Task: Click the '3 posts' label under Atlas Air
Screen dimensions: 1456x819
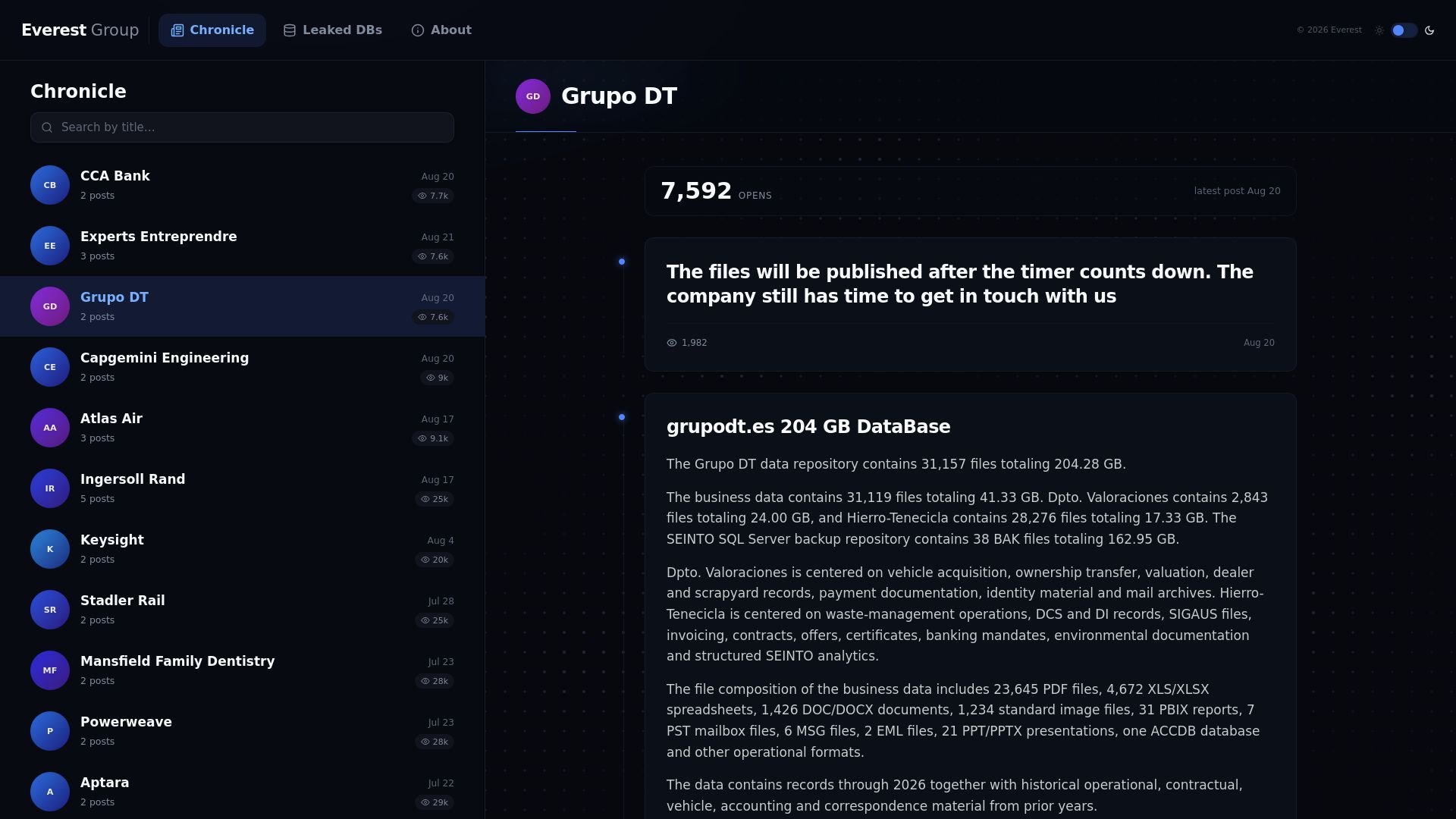Action: point(98,438)
